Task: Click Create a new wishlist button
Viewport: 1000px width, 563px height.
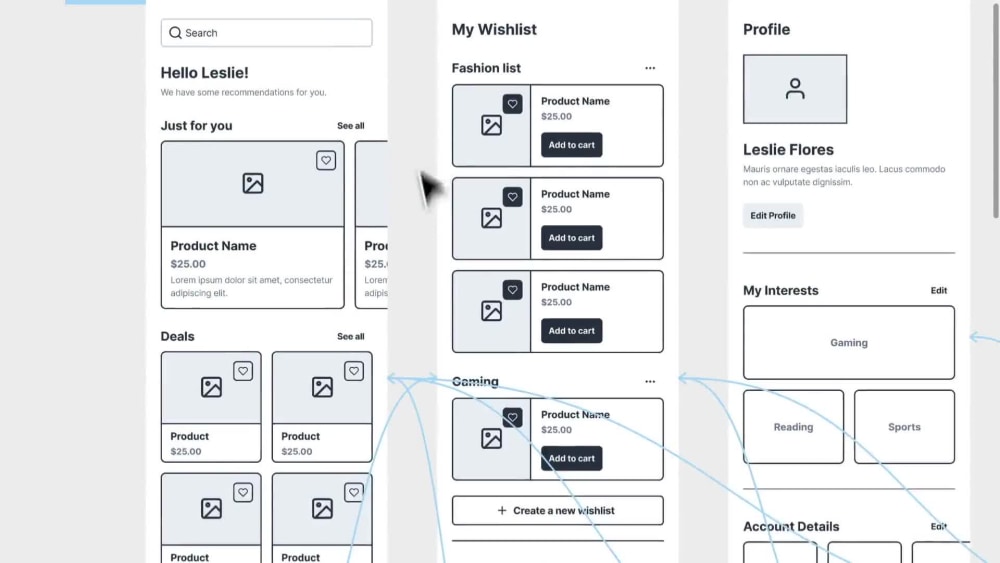Action: pos(557,511)
